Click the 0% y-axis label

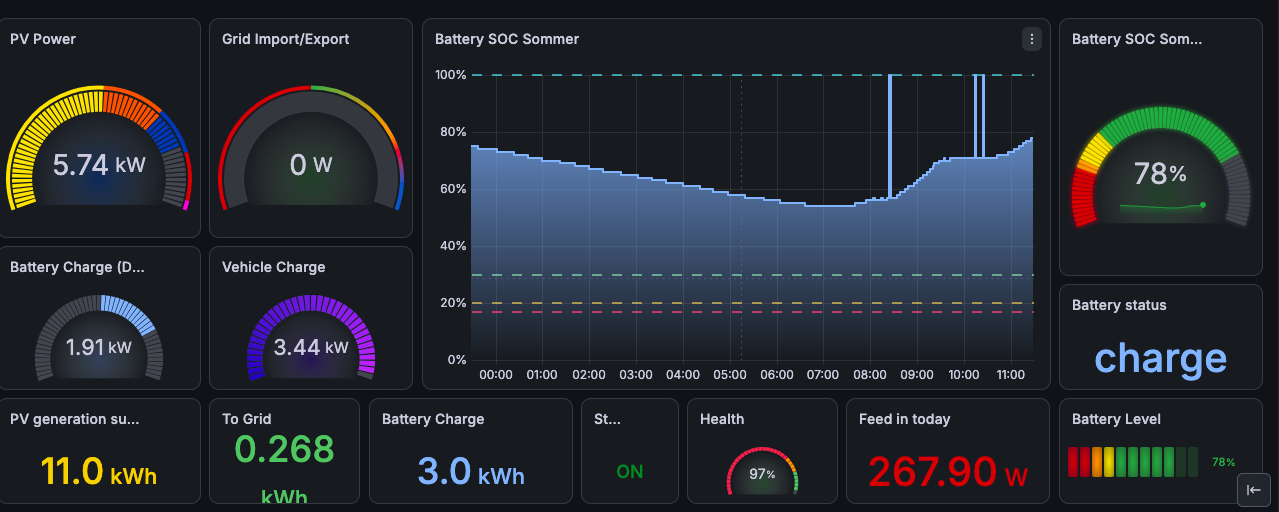(x=457, y=360)
